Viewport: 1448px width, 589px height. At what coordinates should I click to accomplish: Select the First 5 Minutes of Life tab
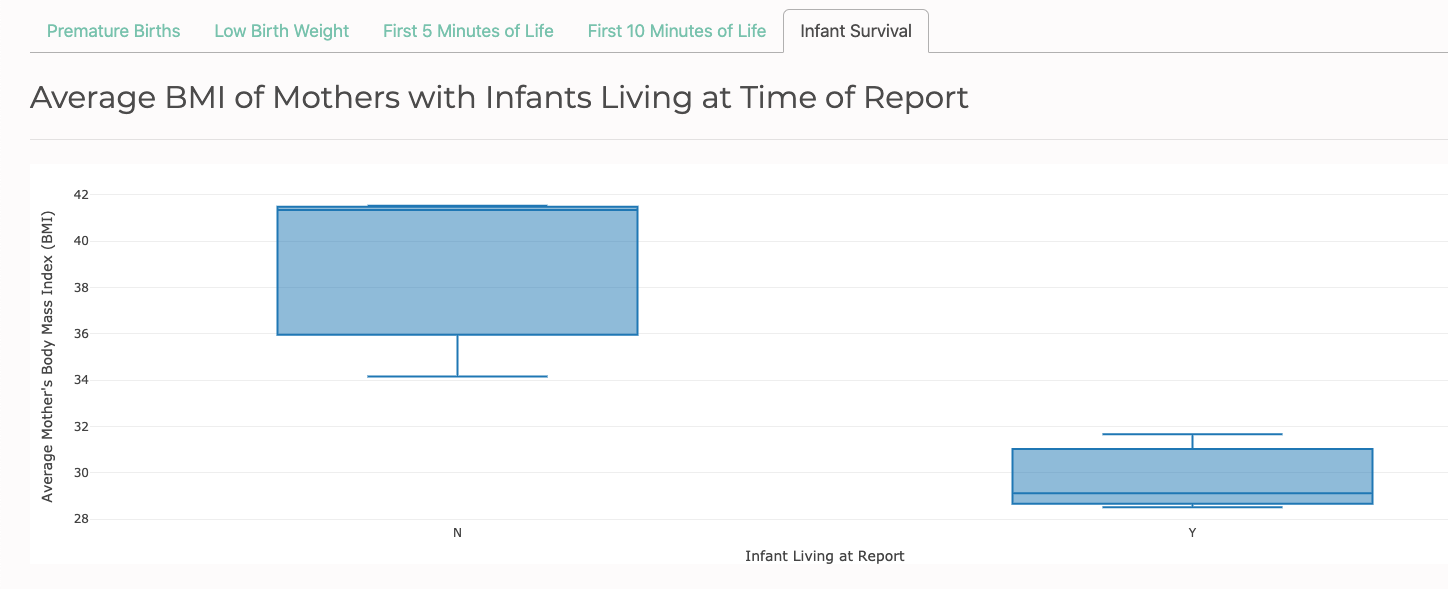point(468,31)
